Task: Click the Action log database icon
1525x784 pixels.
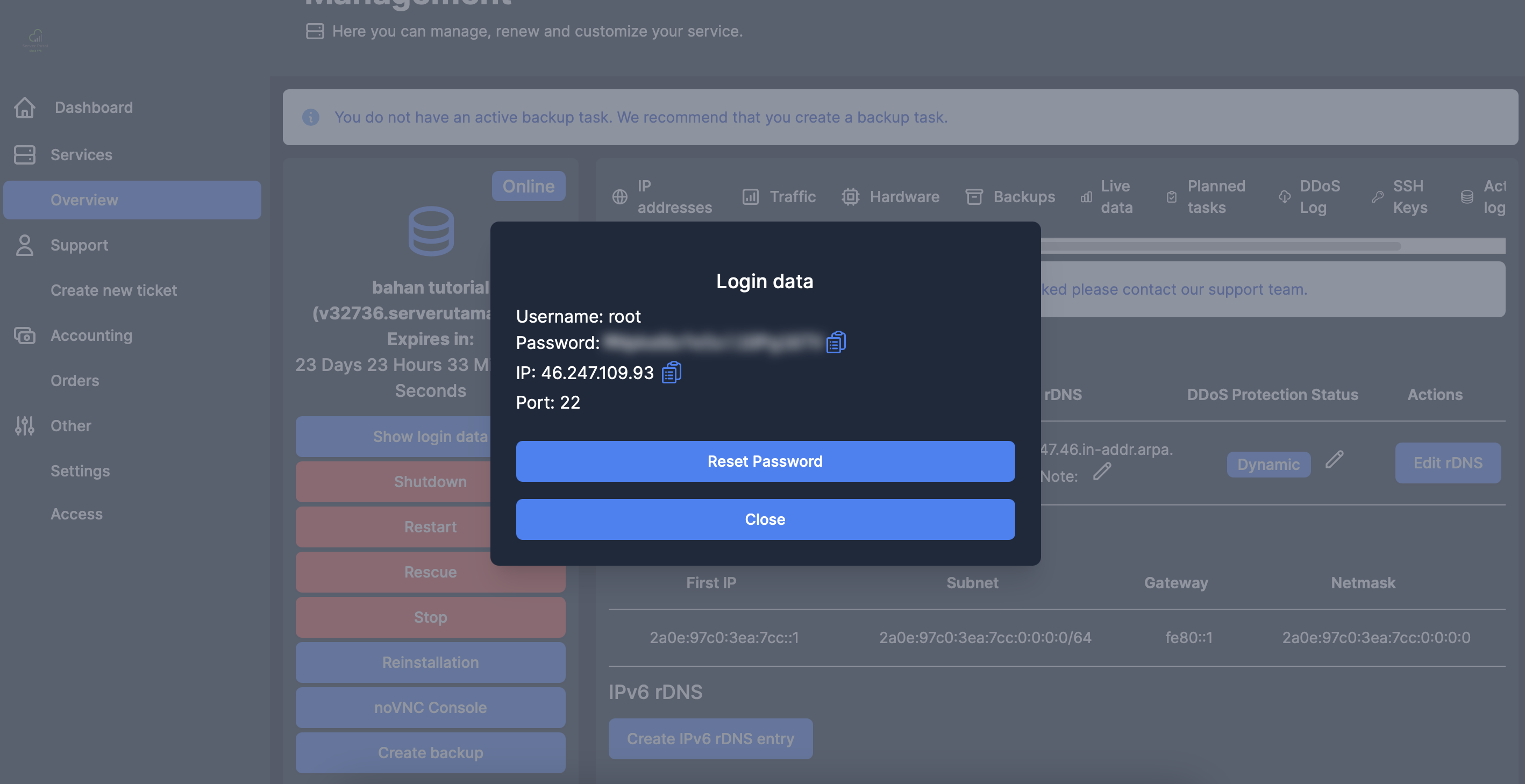Action: pyautogui.click(x=1466, y=197)
